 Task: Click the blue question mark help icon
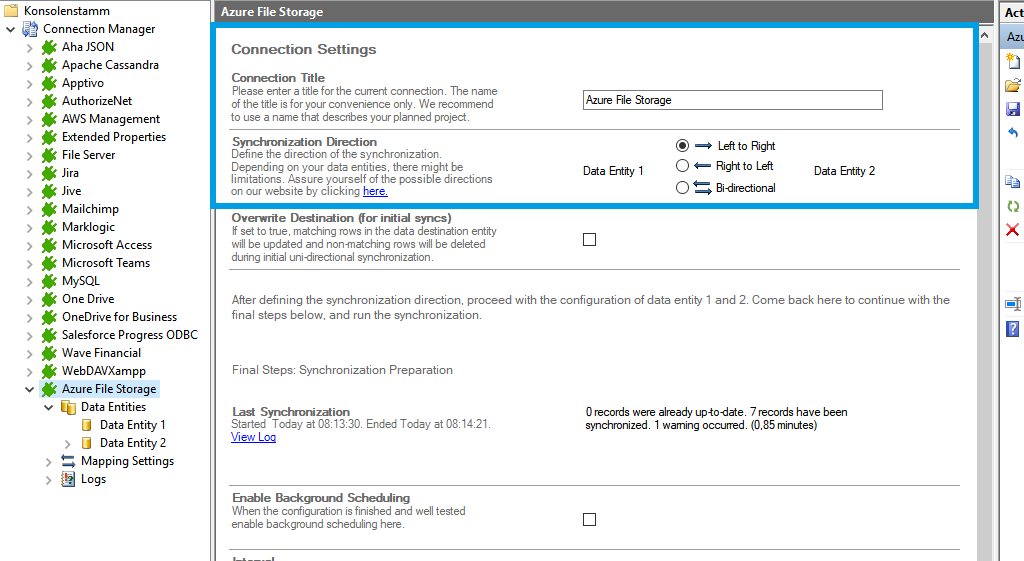(x=1012, y=328)
